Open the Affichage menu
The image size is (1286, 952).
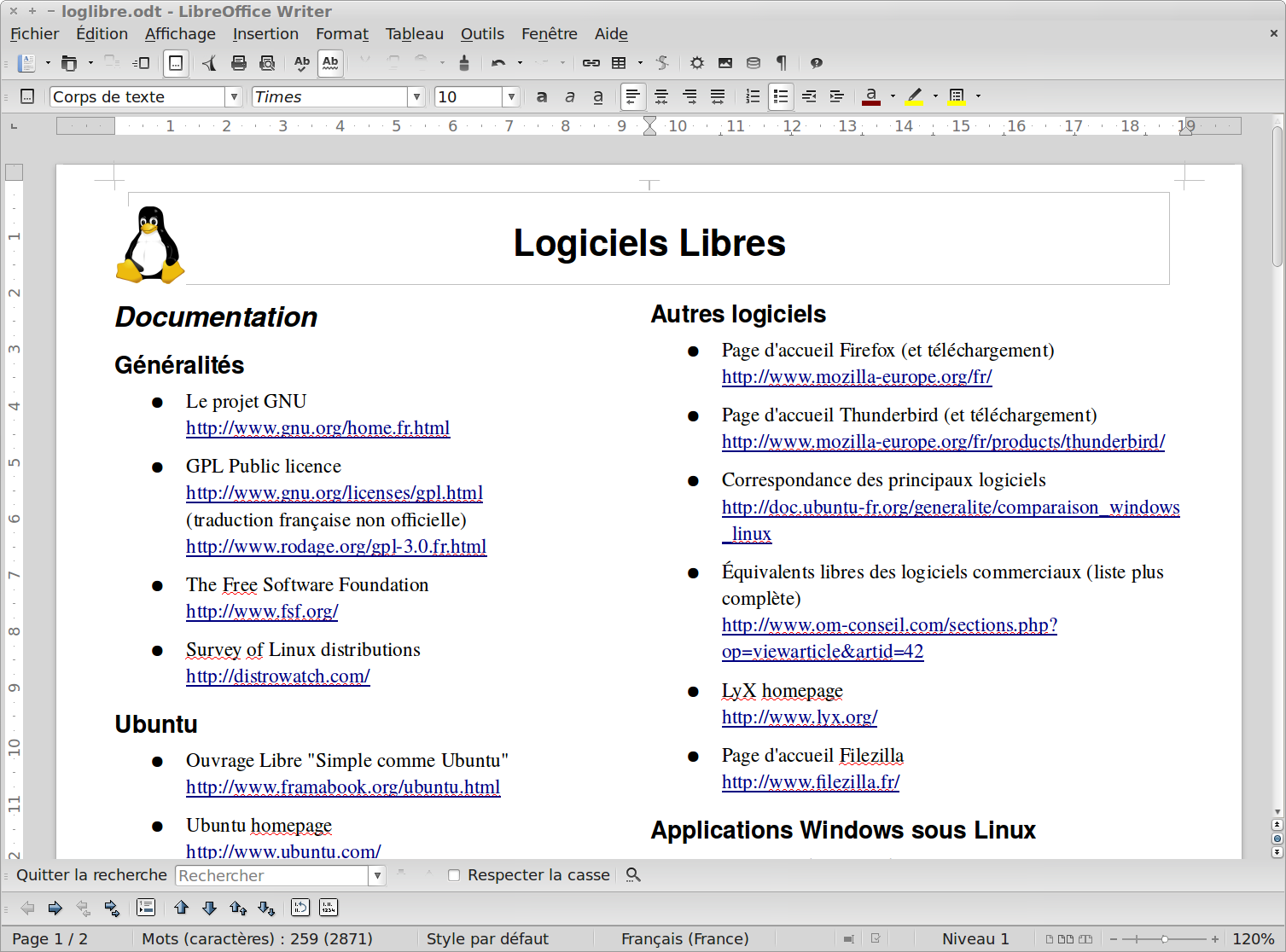click(x=180, y=34)
